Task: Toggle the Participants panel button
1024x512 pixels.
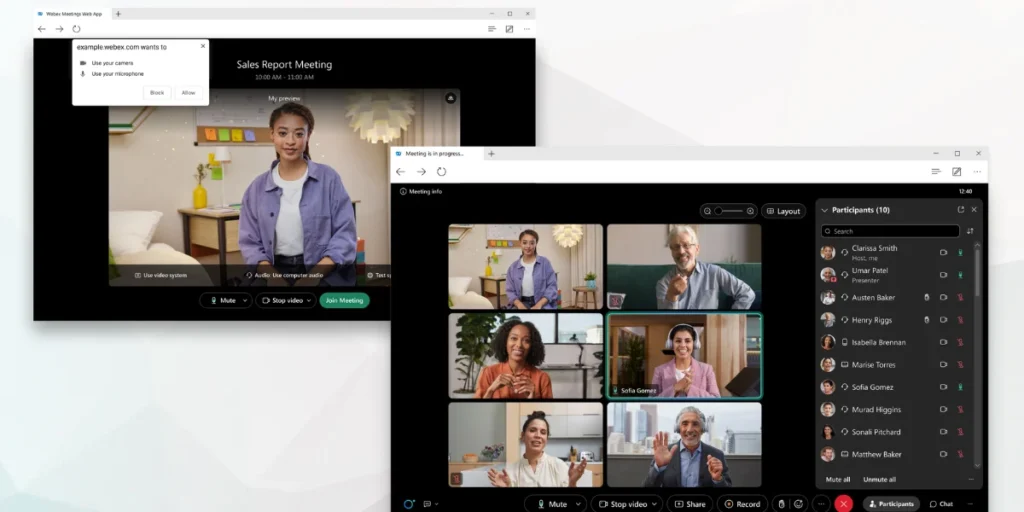Action: pos(891,504)
